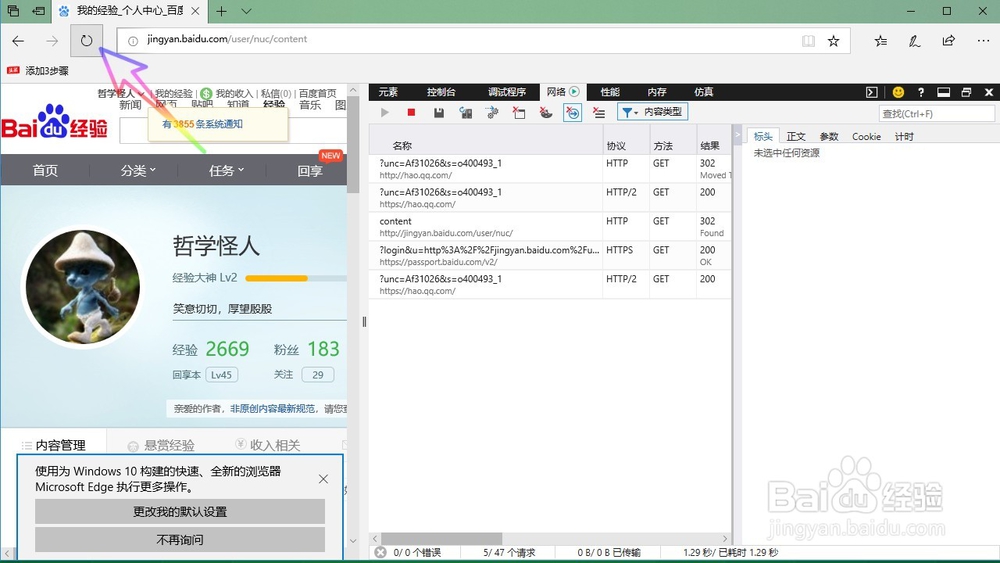This screenshot has height=563, width=1000.
Task: Dismiss the Microsoft Edge default browser prompt
Action: point(323,479)
